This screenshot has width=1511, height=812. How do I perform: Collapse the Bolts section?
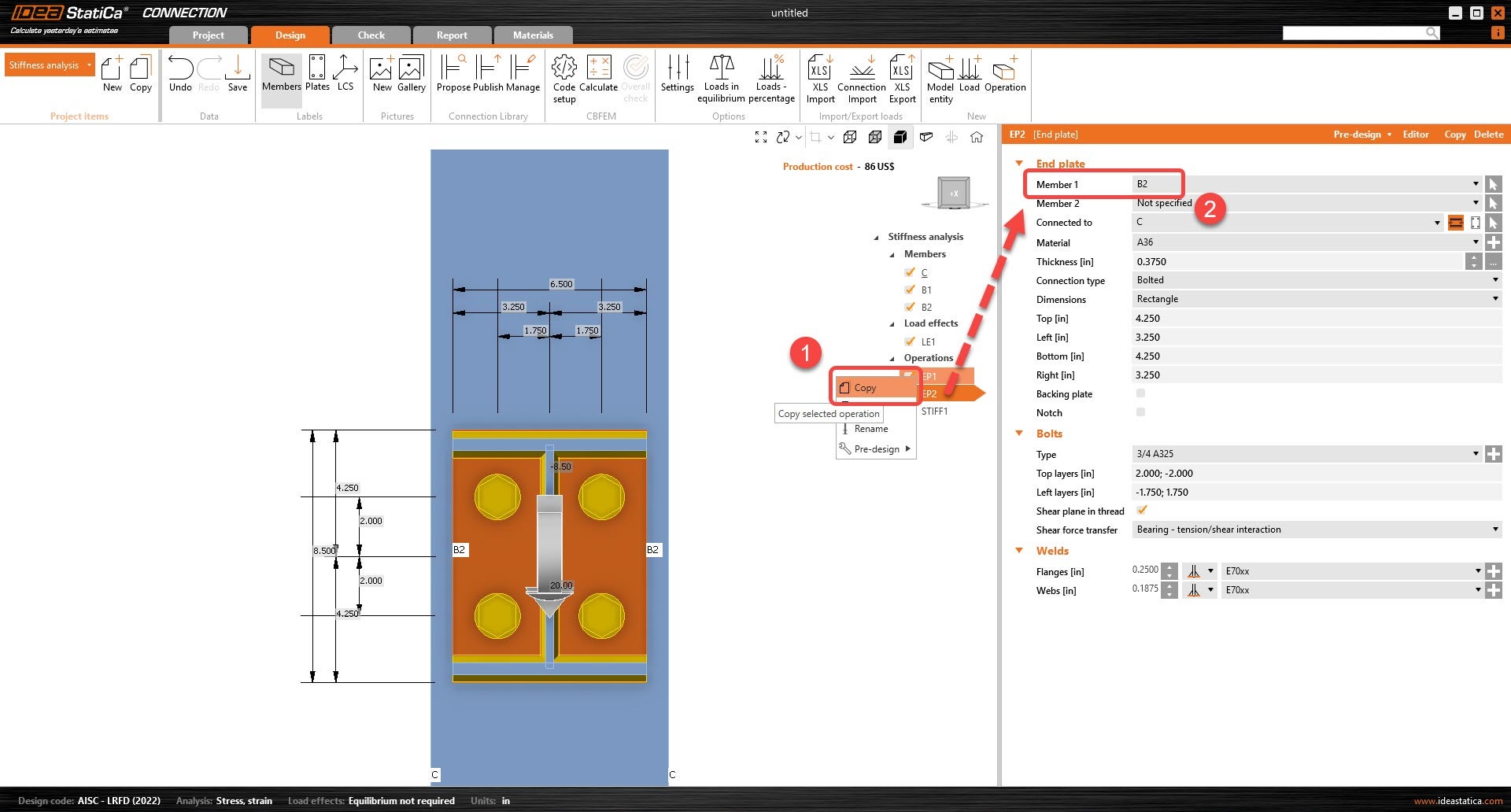click(1019, 434)
